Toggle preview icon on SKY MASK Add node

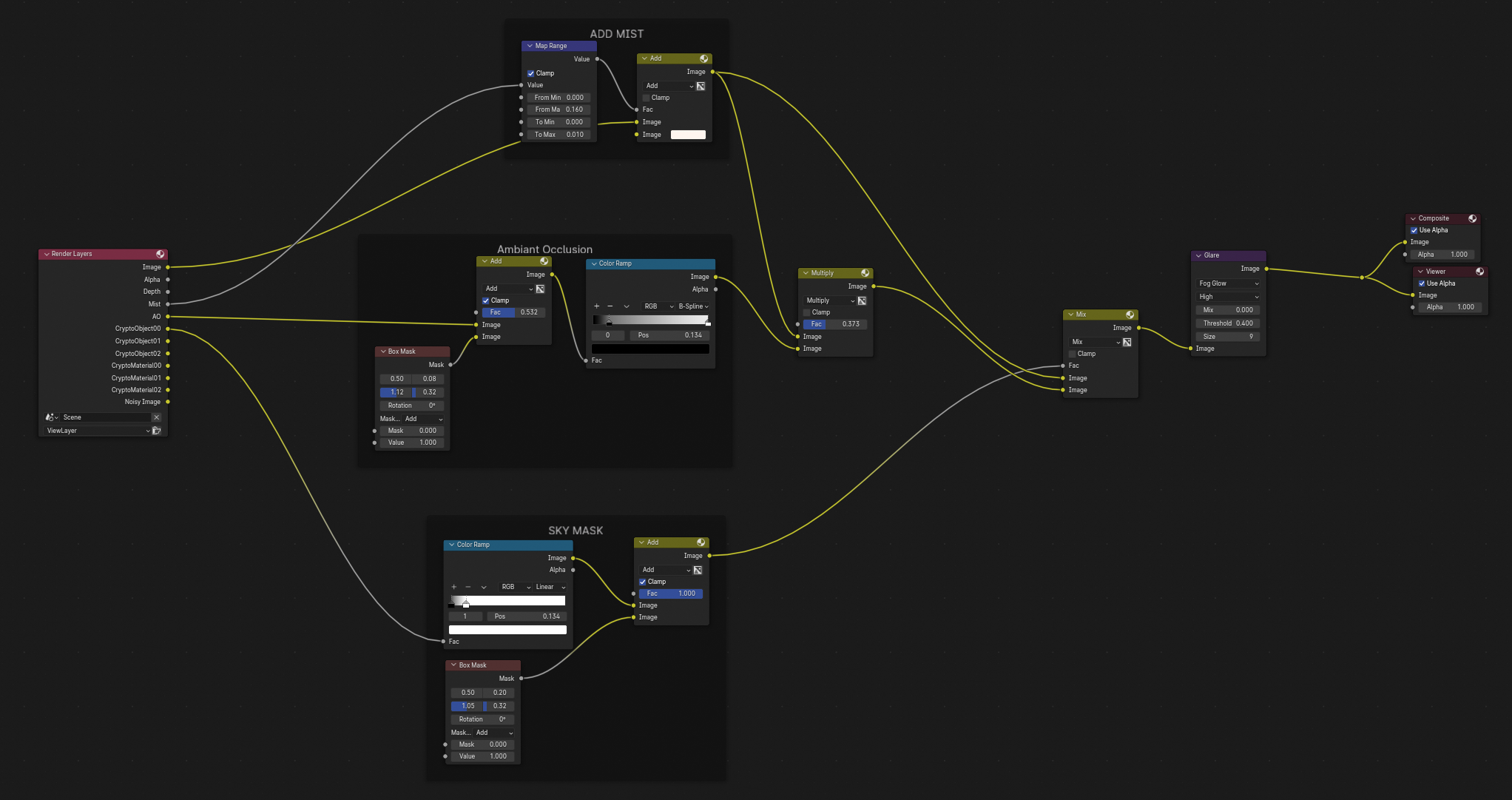pyautogui.click(x=701, y=542)
